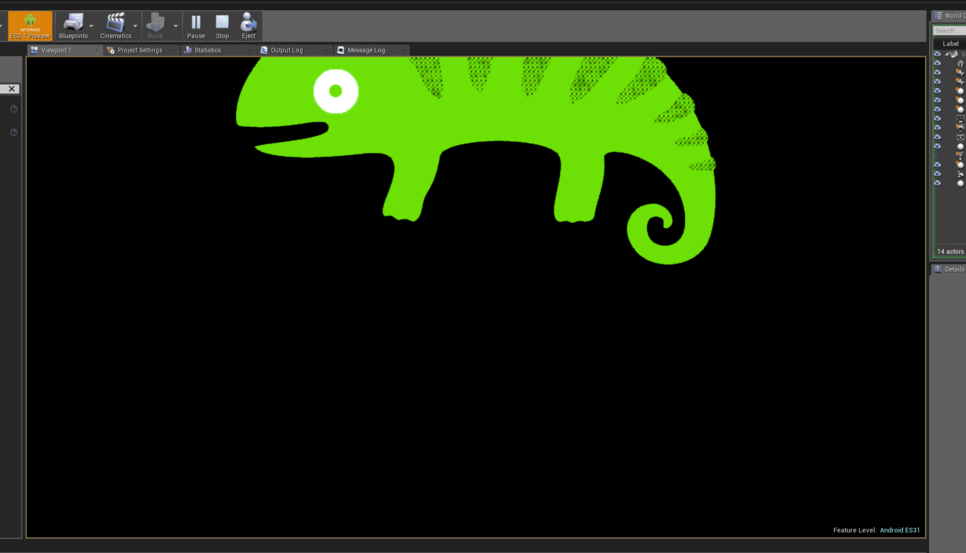
Task: Switch to the Viewport 1 tab
Action: coord(63,50)
